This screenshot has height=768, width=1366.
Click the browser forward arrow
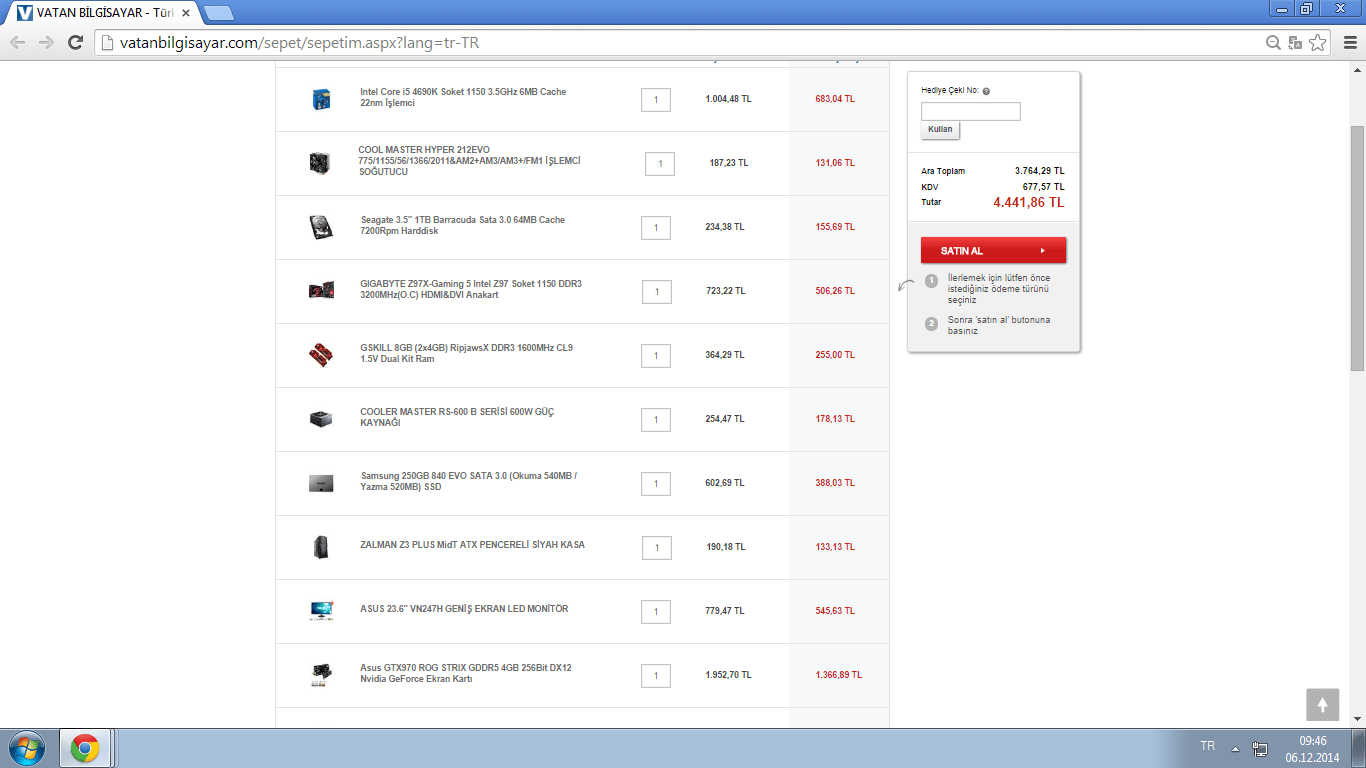pos(46,42)
